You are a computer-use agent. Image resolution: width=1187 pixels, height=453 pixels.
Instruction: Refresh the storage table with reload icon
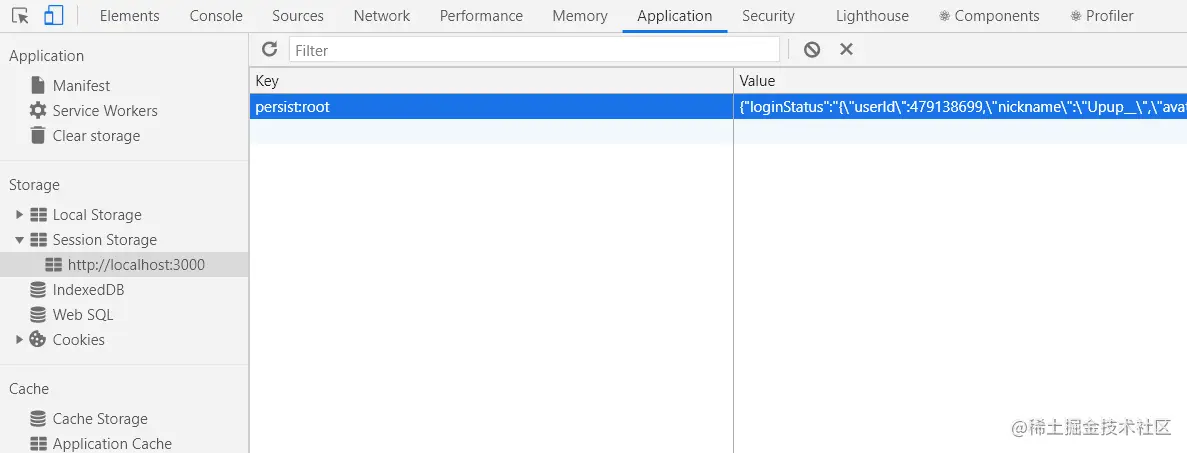click(269, 49)
